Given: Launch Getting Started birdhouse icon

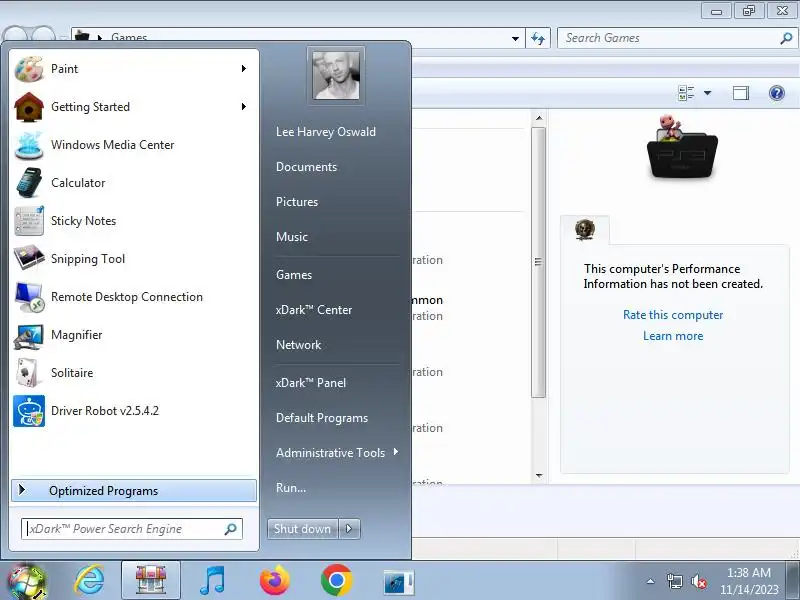Looking at the screenshot, I should (29, 107).
